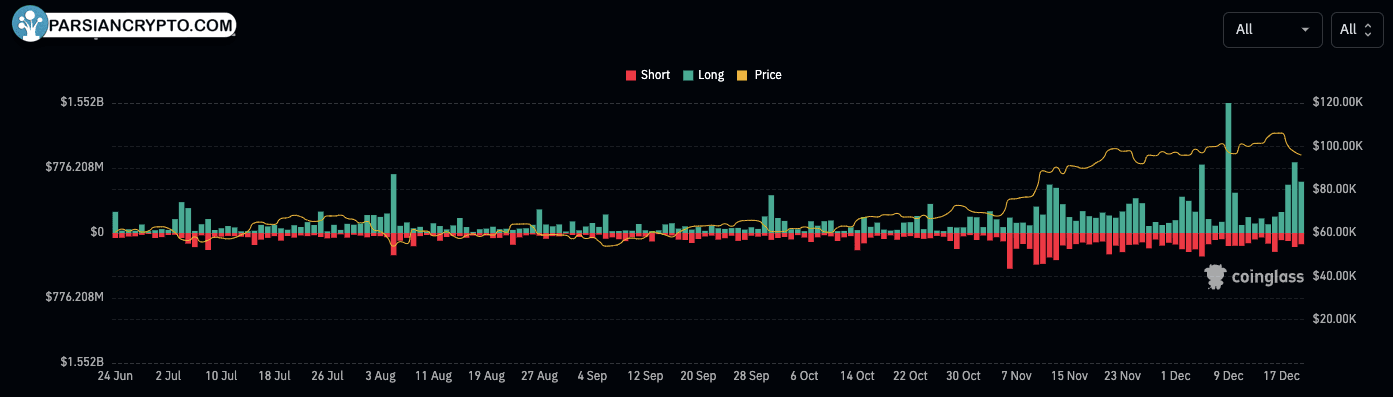Click the $40.00K price axis label
The width and height of the screenshot is (1393, 397).
1334,276
